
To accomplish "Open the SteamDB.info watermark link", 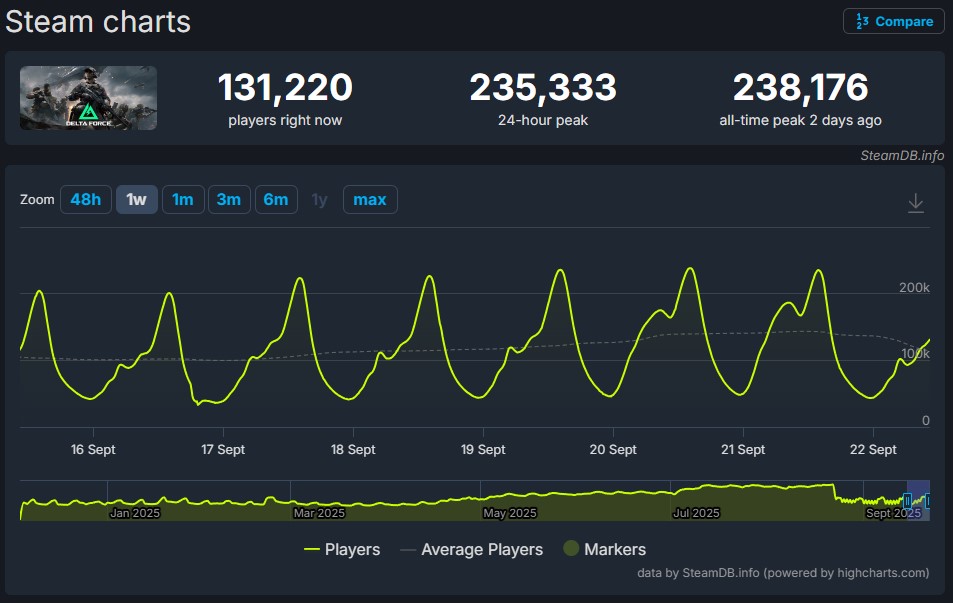I will [x=901, y=155].
